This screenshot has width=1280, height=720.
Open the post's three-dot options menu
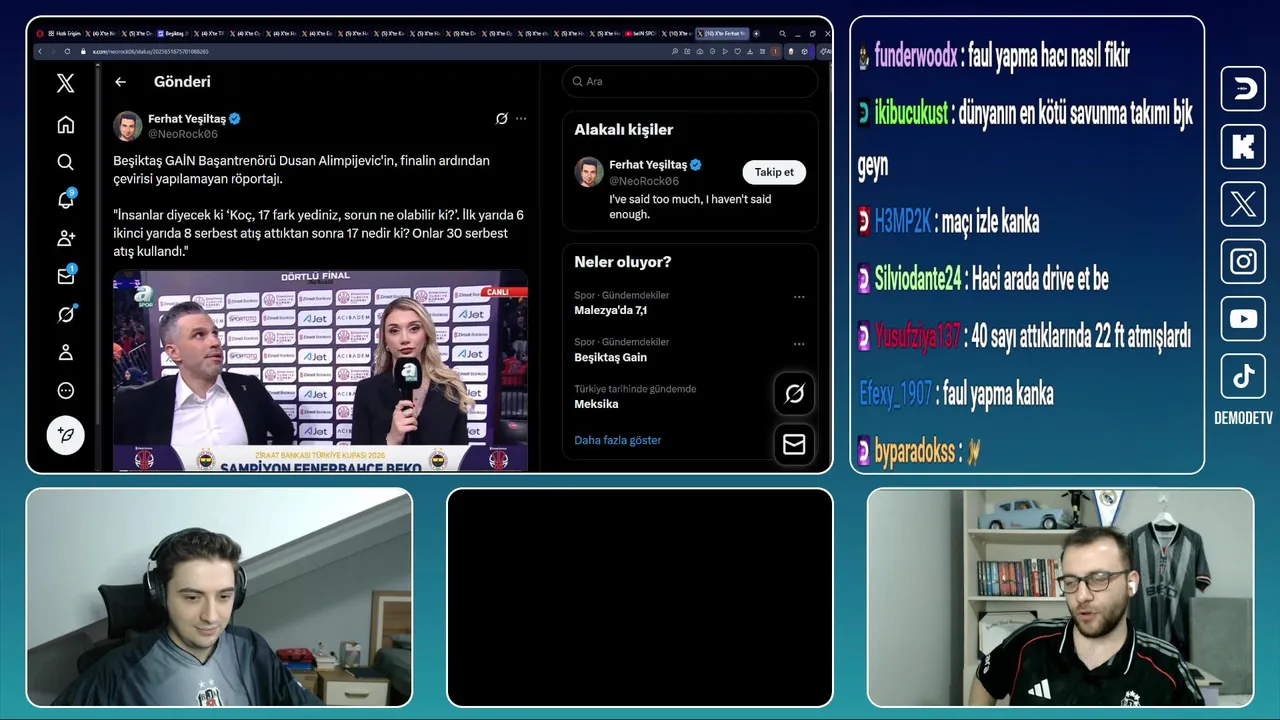click(521, 118)
